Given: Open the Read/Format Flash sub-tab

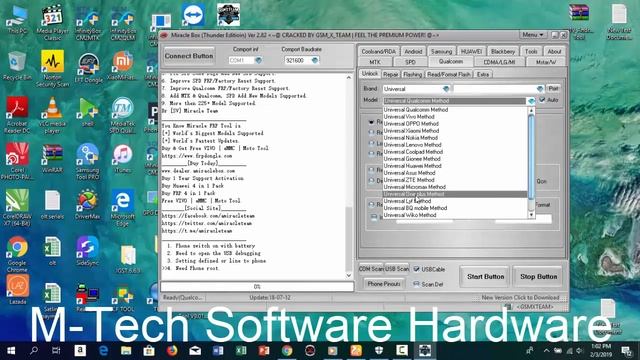Looking at the screenshot, I should coord(448,74).
